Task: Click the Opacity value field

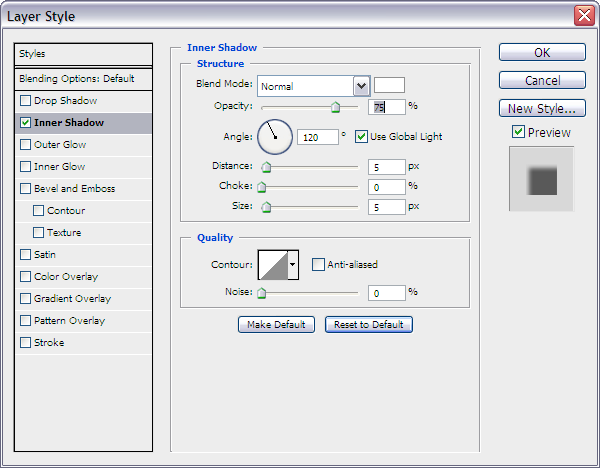Action: [386, 107]
